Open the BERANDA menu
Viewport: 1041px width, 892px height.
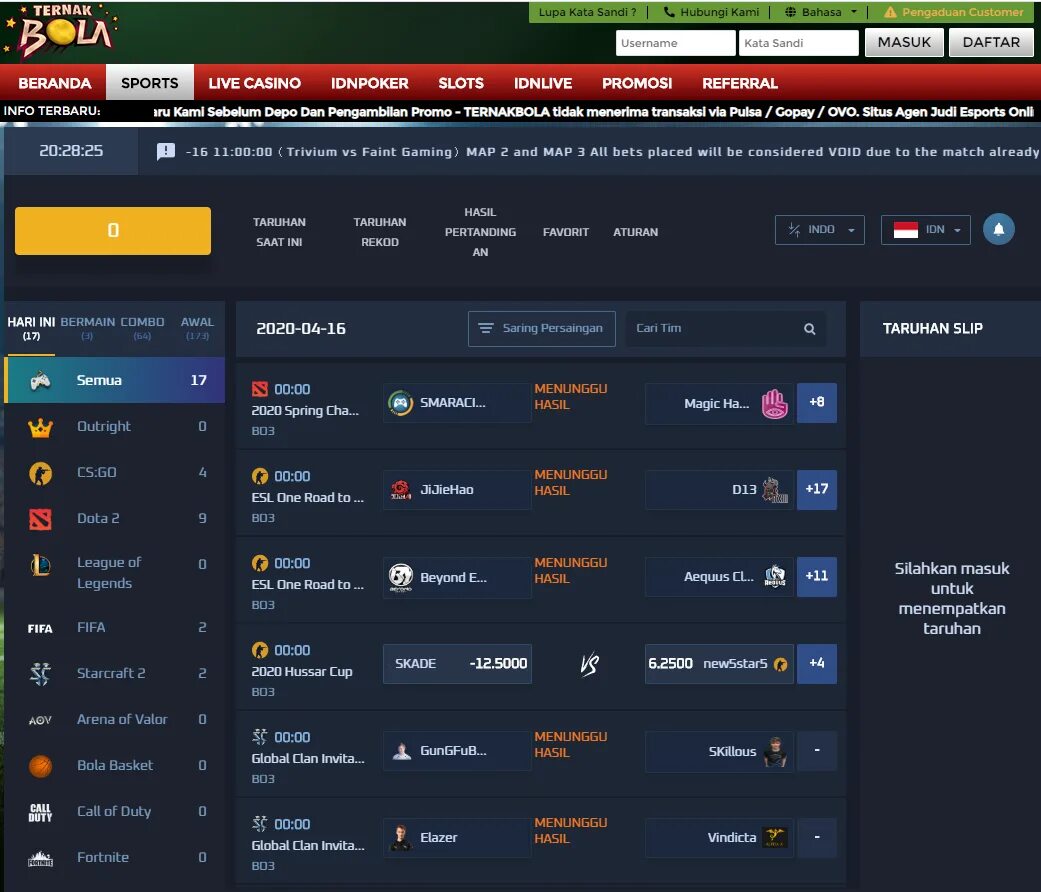coord(54,83)
